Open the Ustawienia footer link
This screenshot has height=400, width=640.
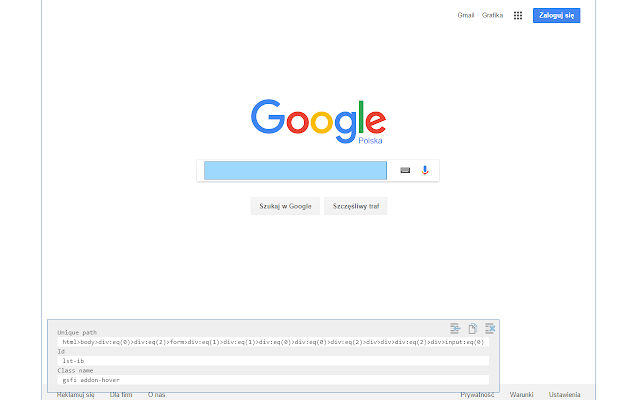[564, 395]
